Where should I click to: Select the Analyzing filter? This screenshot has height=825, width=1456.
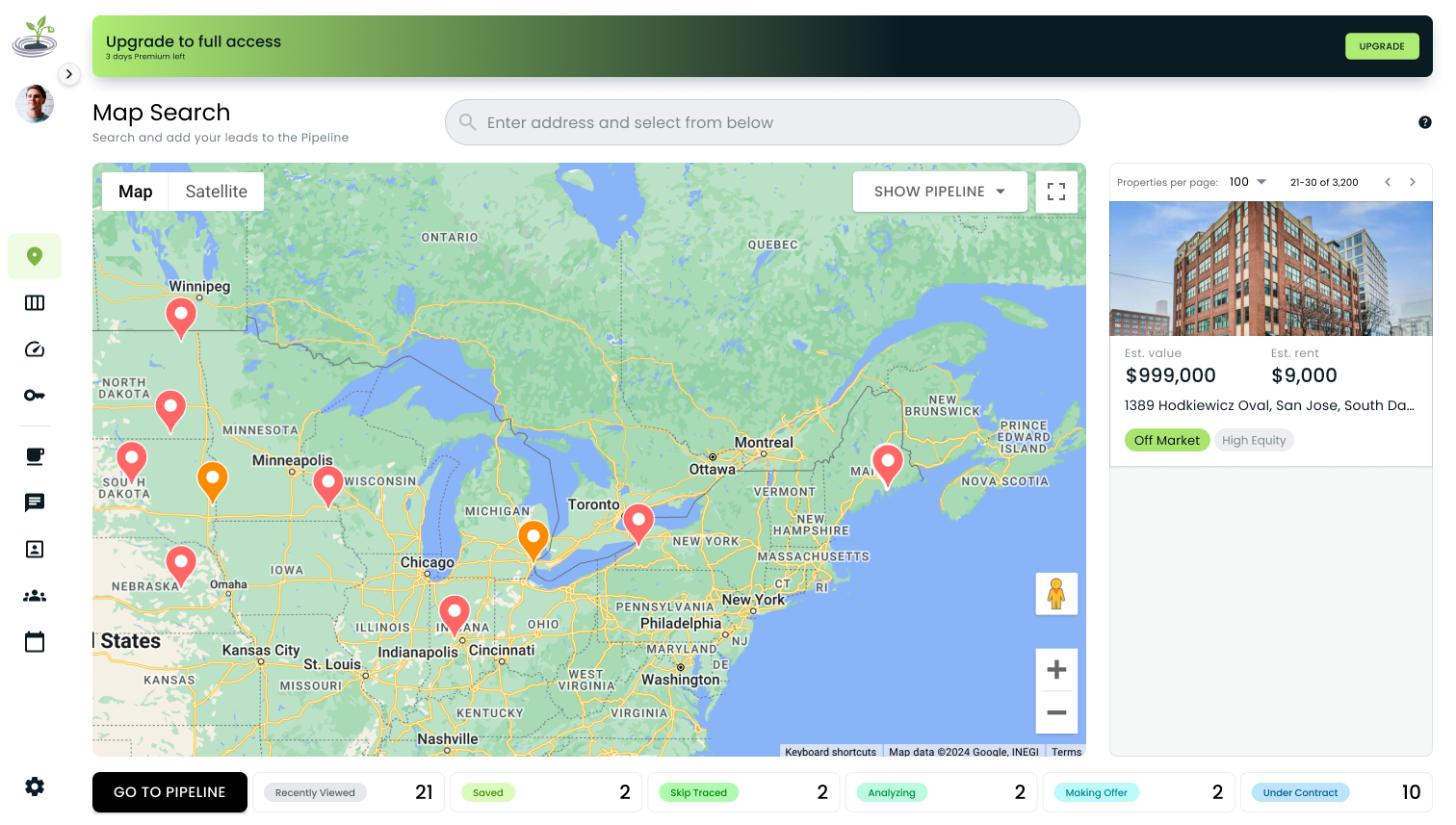click(943, 792)
